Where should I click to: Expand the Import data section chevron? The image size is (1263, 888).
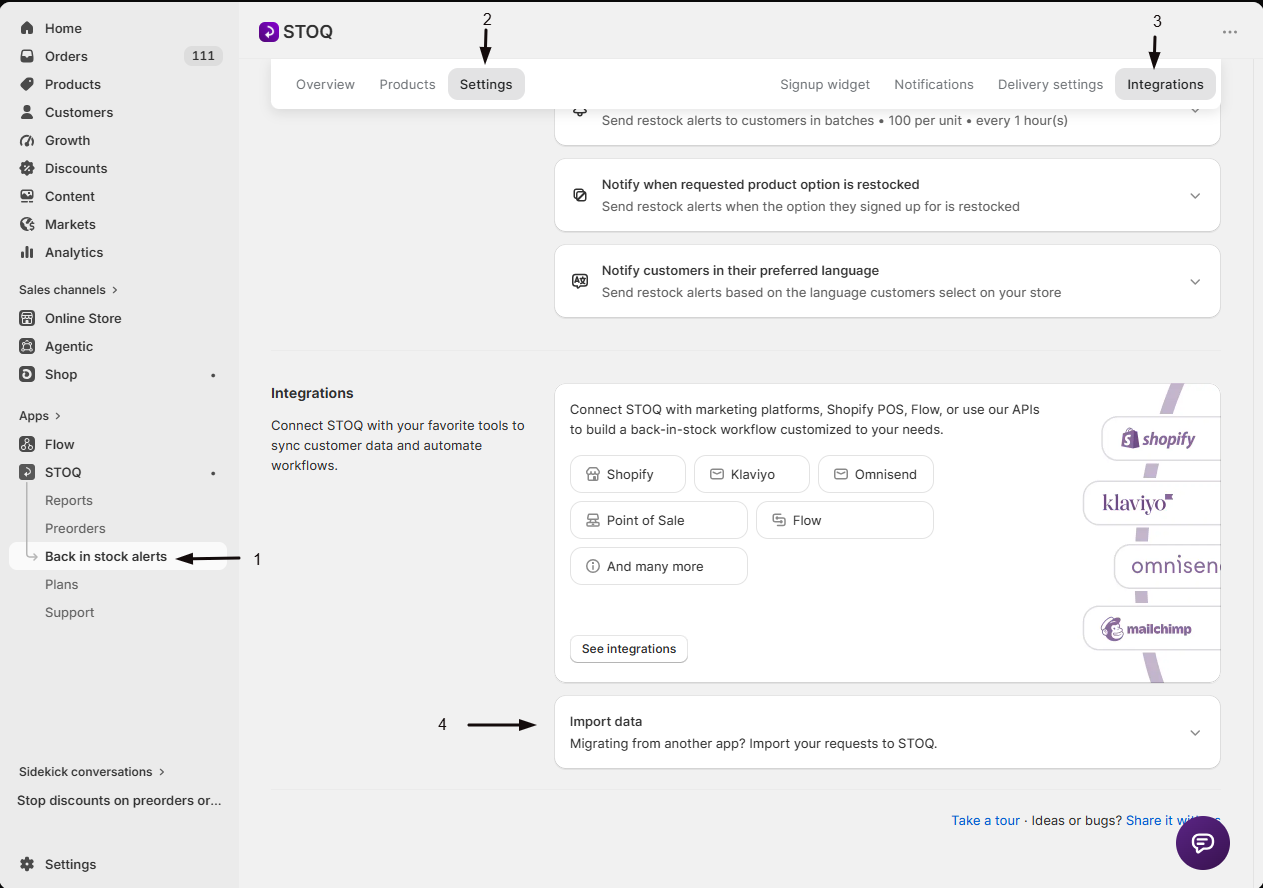point(1195,733)
